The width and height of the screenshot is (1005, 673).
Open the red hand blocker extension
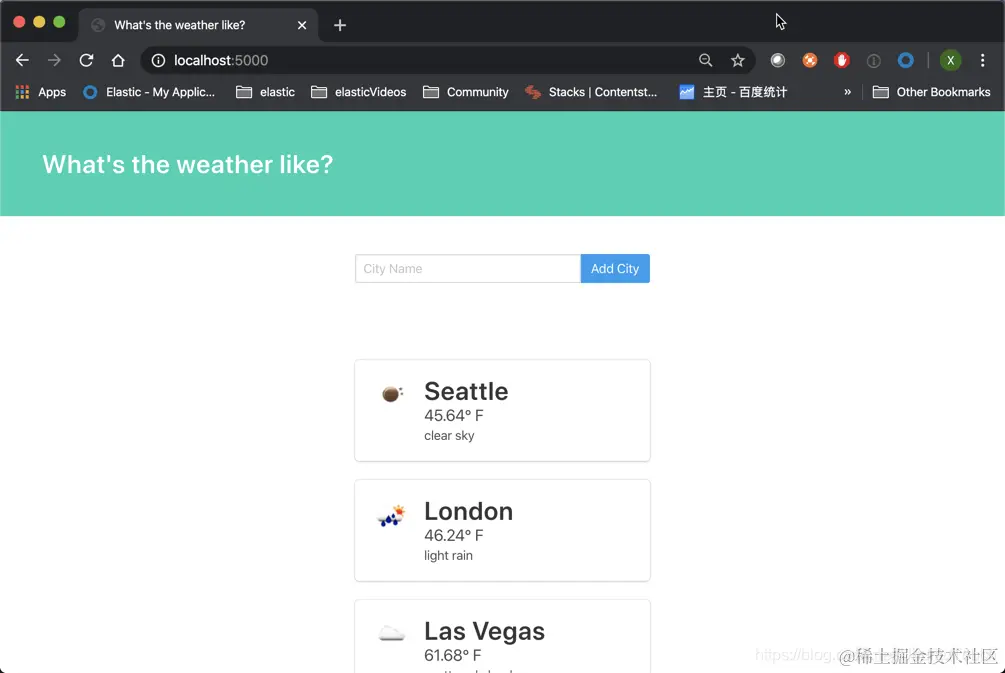(x=842, y=60)
